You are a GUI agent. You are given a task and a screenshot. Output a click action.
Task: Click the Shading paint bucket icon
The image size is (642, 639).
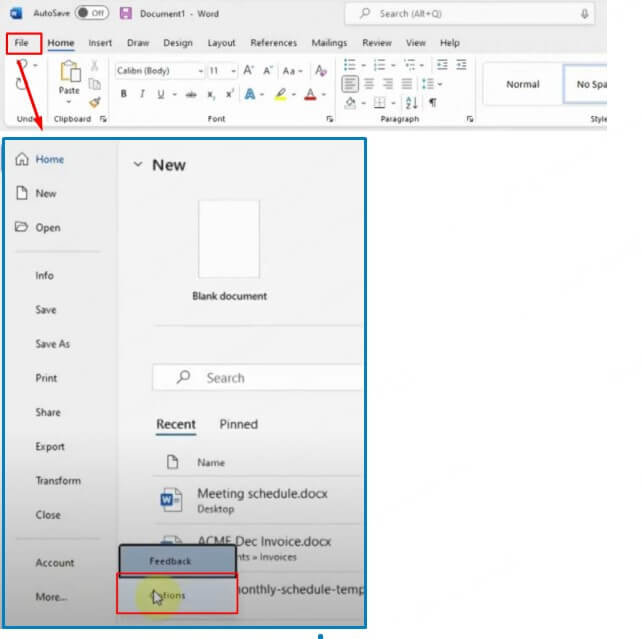(x=350, y=103)
